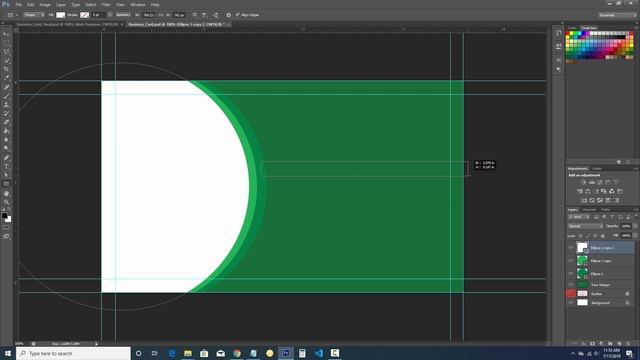Open the Shape tool mode dropdown
This screenshot has height=360, width=640.
pyautogui.click(x=33, y=15)
